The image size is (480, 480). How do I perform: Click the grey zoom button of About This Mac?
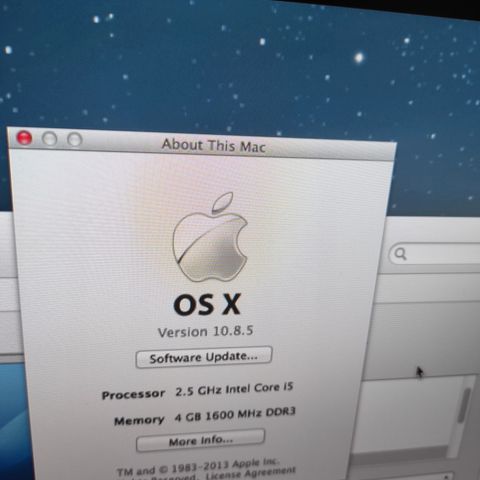point(75,139)
